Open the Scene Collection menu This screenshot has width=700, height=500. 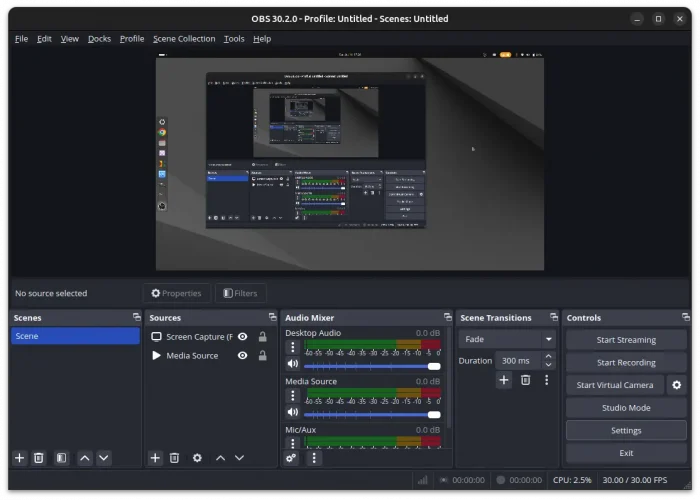tap(183, 39)
